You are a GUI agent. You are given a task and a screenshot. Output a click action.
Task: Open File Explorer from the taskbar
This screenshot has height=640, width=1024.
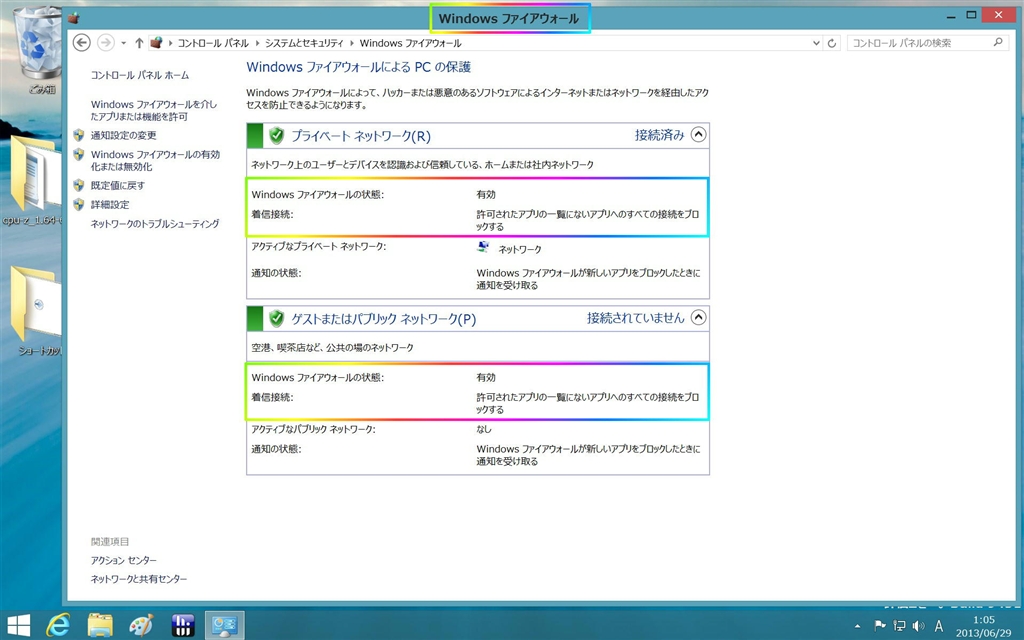tap(100, 625)
